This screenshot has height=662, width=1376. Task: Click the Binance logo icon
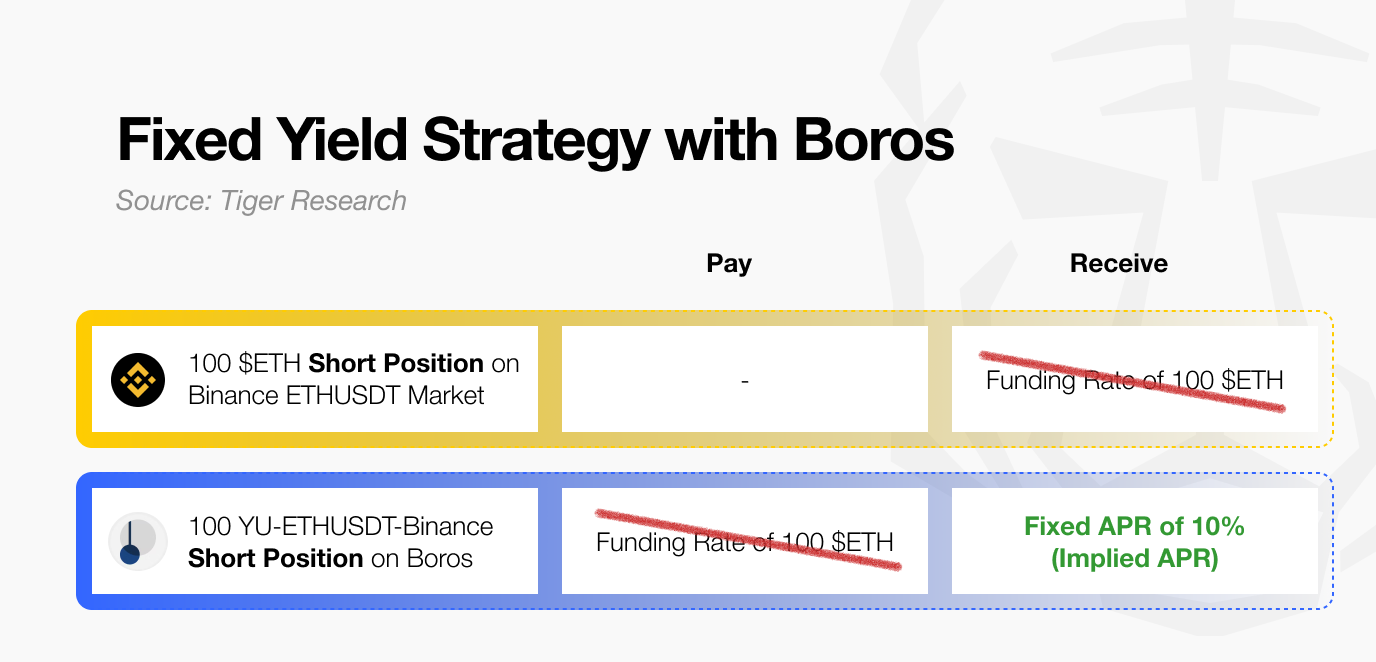pyautogui.click(x=137, y=380)
